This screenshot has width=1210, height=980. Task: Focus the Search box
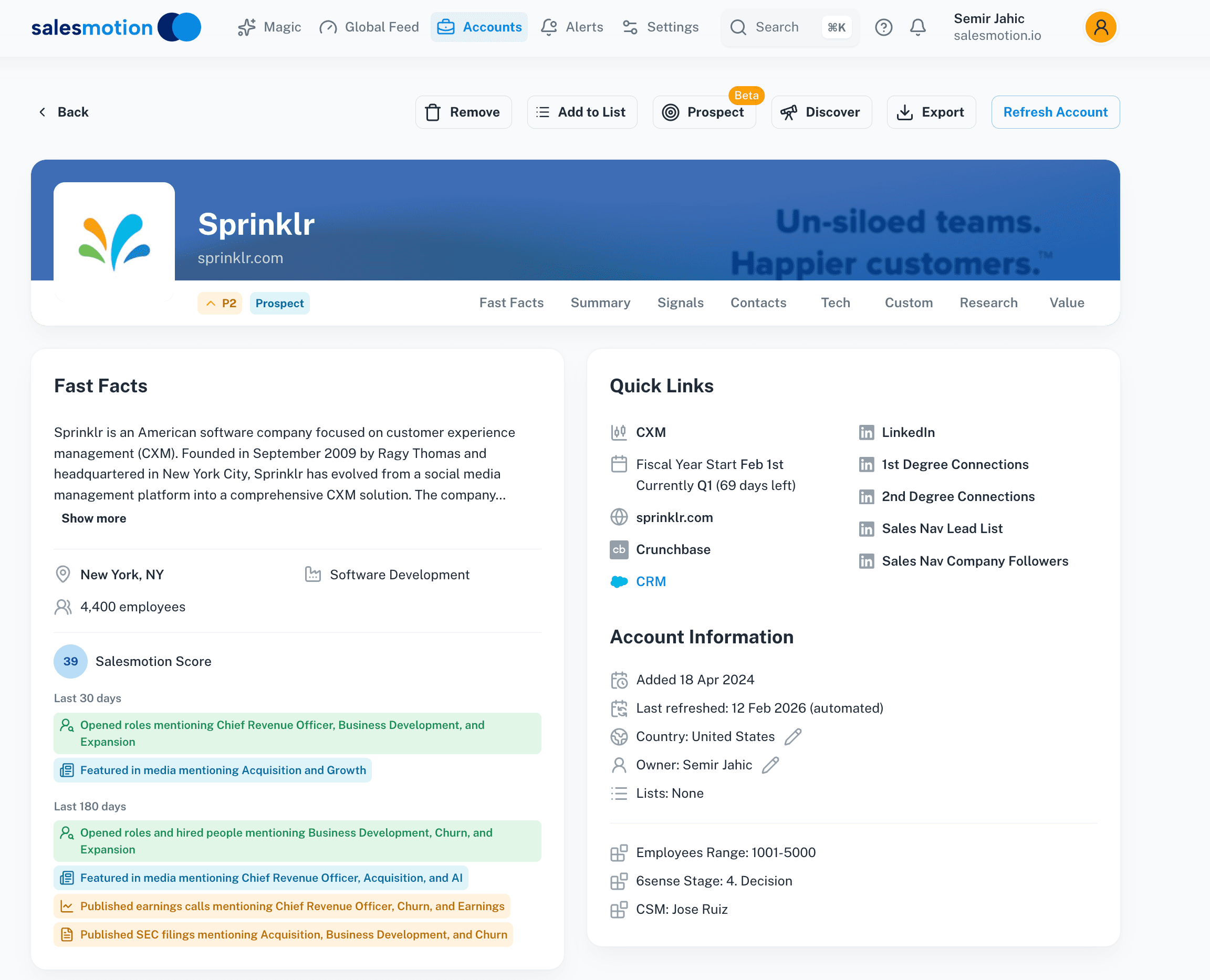pos(789,27)
